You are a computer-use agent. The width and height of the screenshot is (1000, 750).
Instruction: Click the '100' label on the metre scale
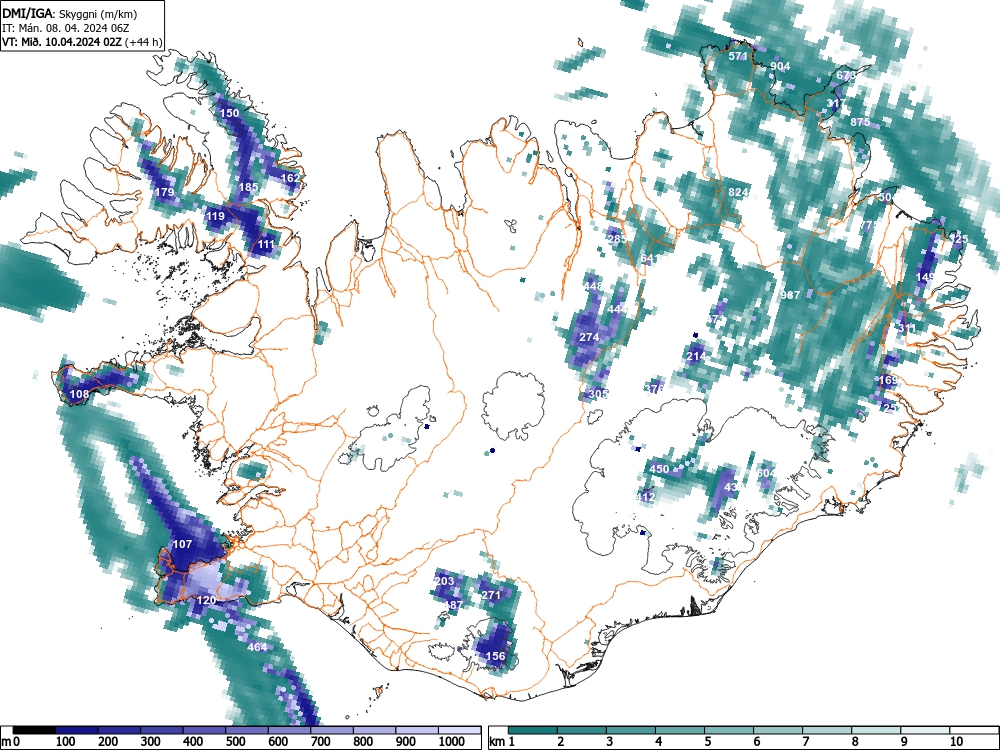66,741
